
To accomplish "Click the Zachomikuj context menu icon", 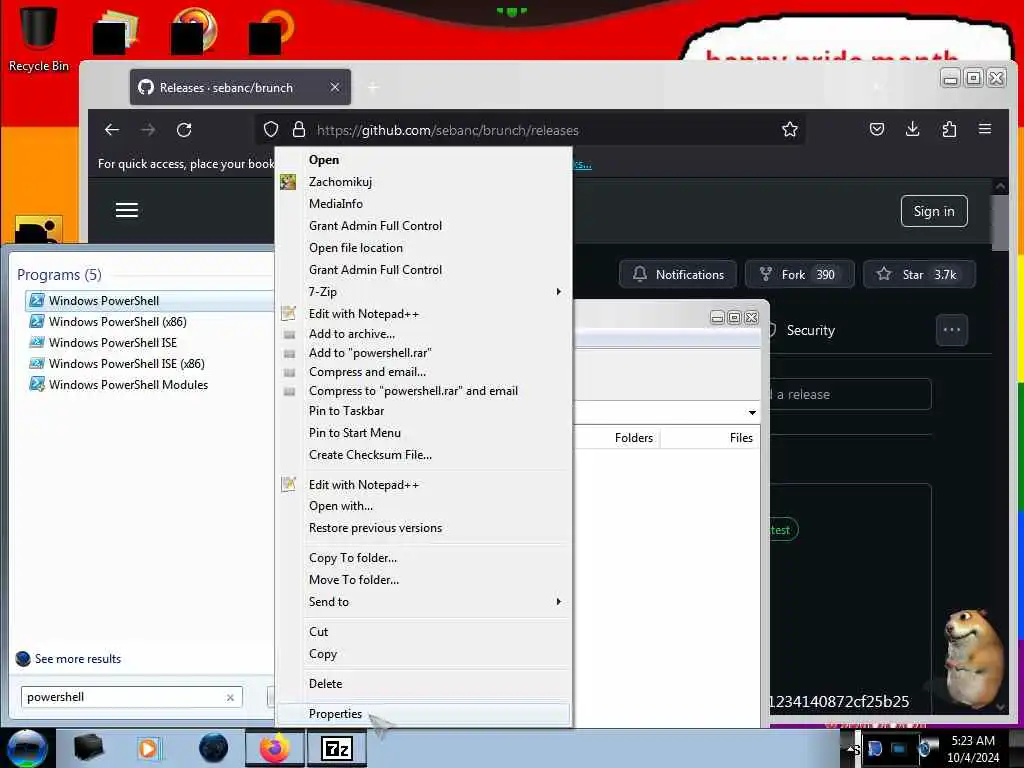I will point(288,182).
